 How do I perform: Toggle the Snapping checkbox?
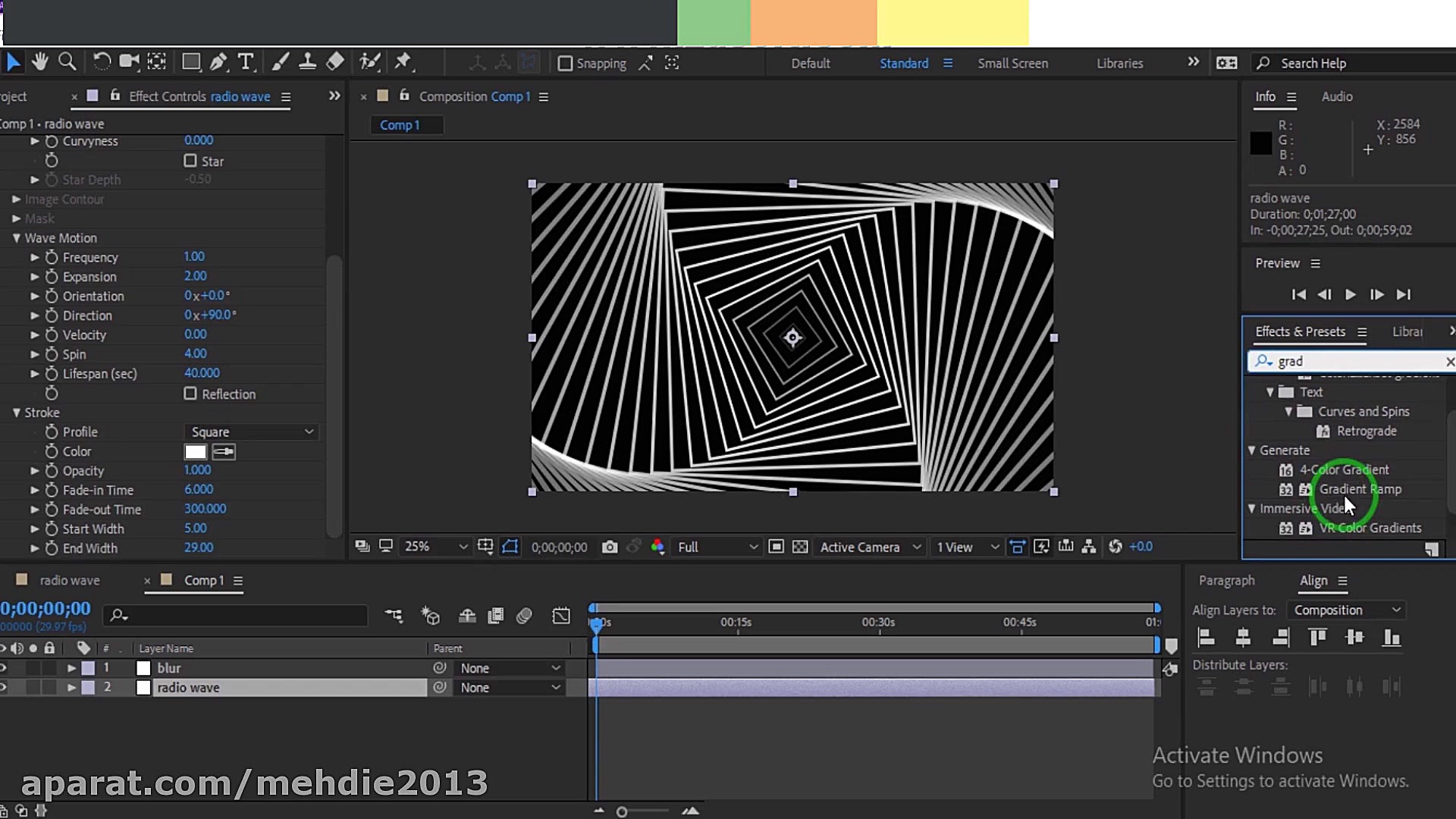tap(565, 64)
